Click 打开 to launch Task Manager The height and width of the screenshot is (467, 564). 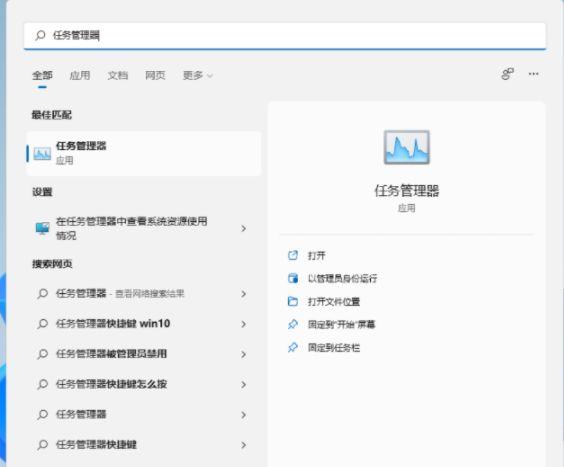tap(317, 255)
